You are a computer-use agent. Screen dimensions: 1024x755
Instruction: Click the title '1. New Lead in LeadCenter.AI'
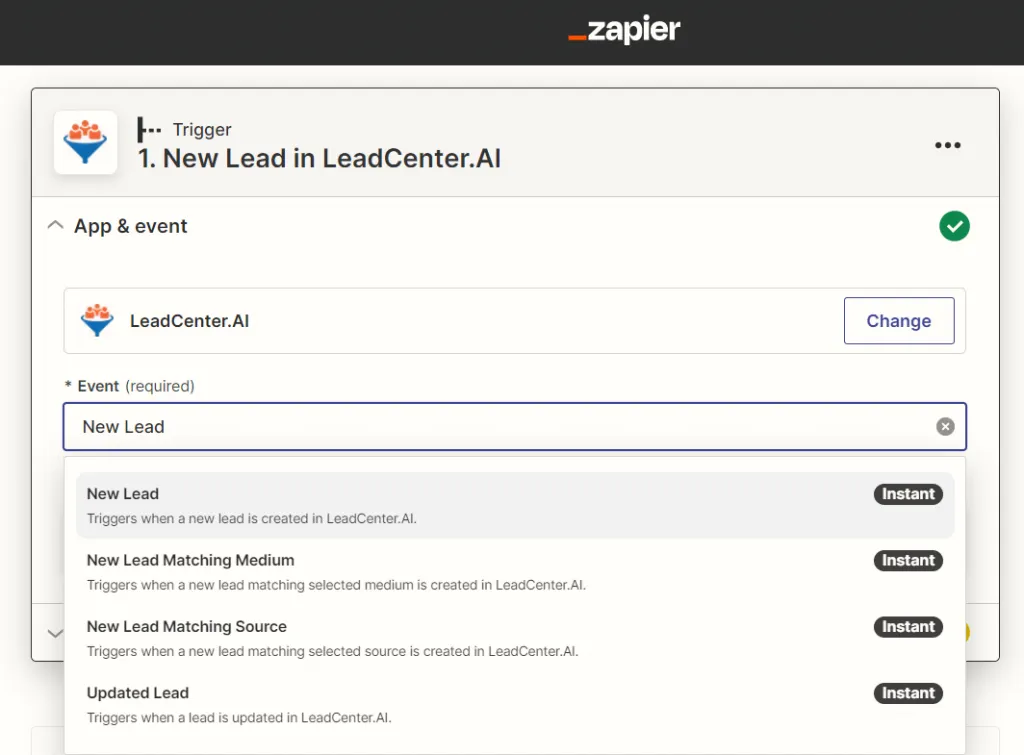click(x=319, y=159)
